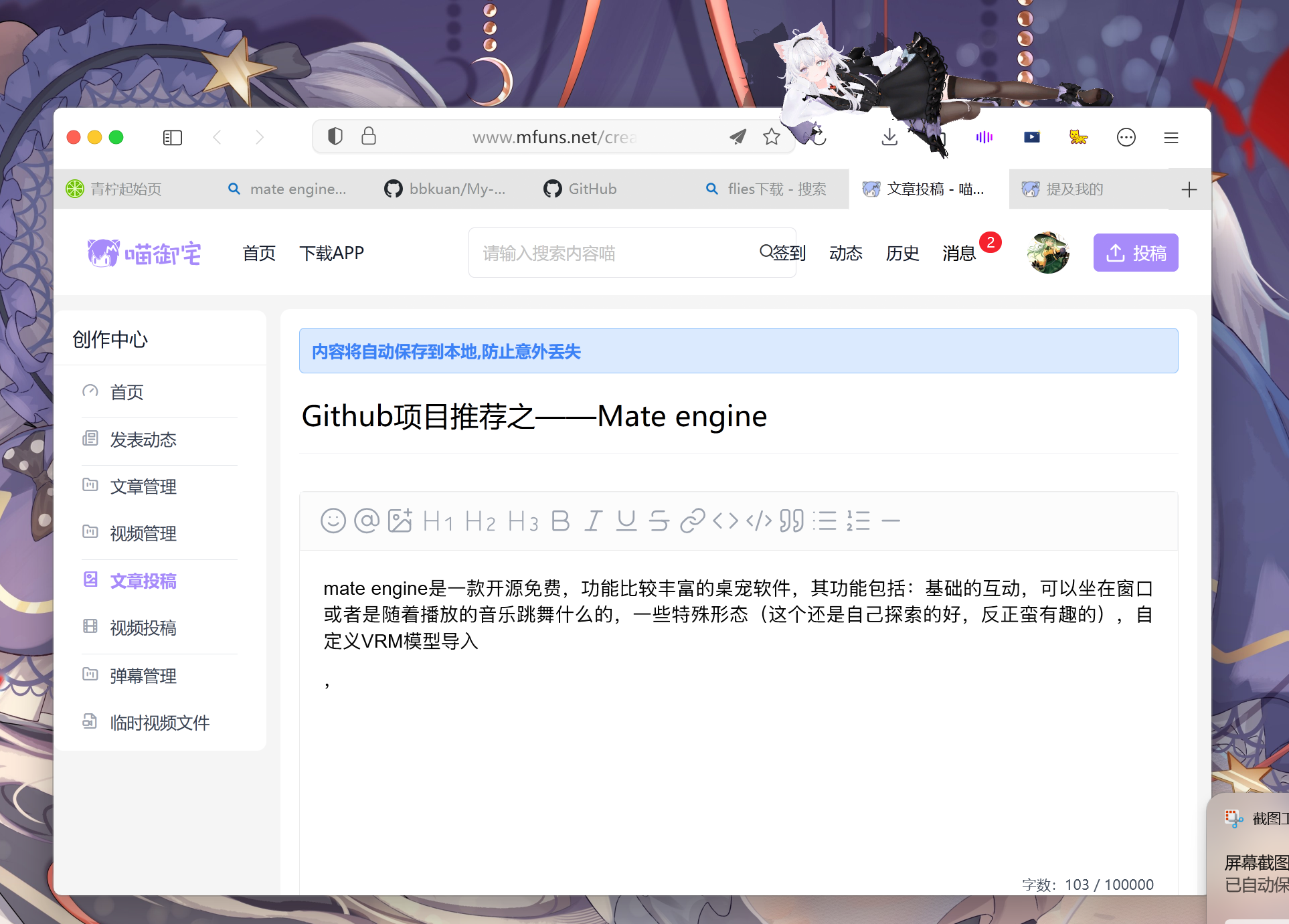The width and height of the screenshot is (1289, 924).
Task: Insert a hyperlink with the link icon
Action: (x=693, y=521)
